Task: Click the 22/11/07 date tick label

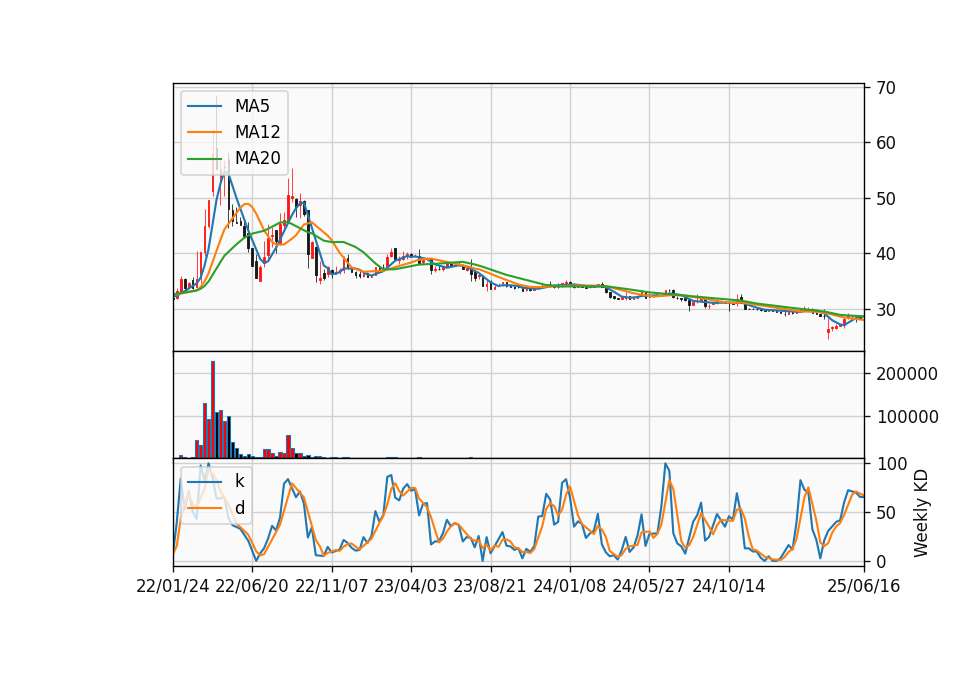Action: (x=332, y=587)
